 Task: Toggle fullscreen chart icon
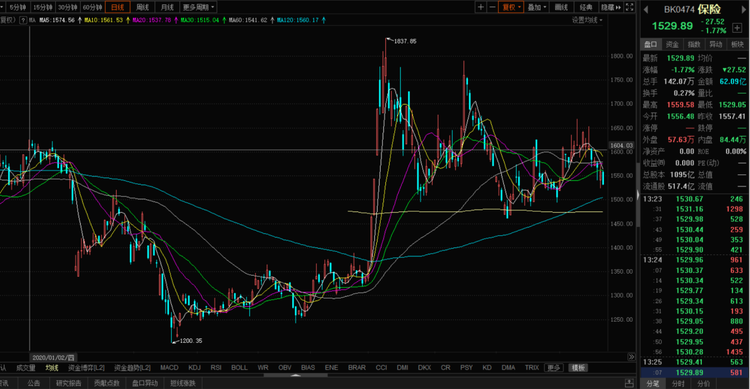629,7
